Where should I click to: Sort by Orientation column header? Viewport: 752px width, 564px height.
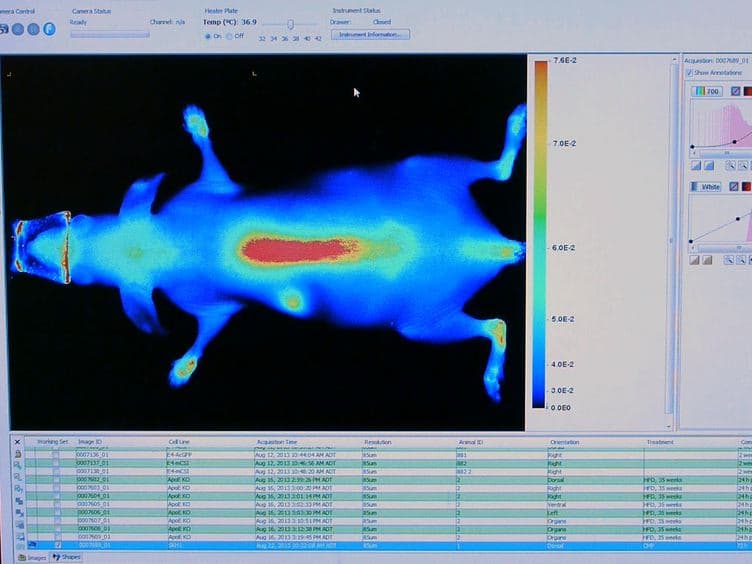[564, 442]
